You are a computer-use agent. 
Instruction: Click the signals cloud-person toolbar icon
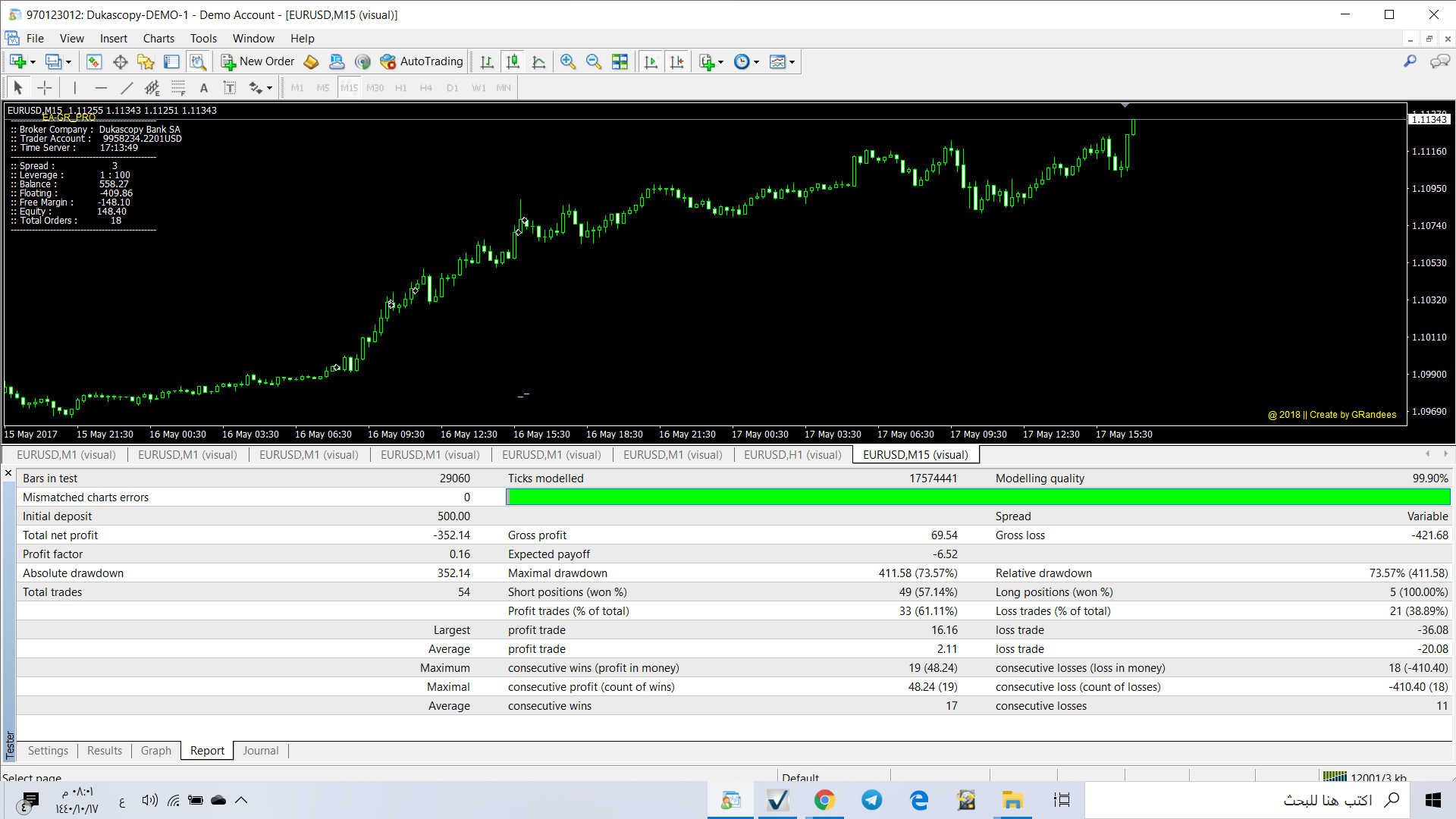[337, 61]
